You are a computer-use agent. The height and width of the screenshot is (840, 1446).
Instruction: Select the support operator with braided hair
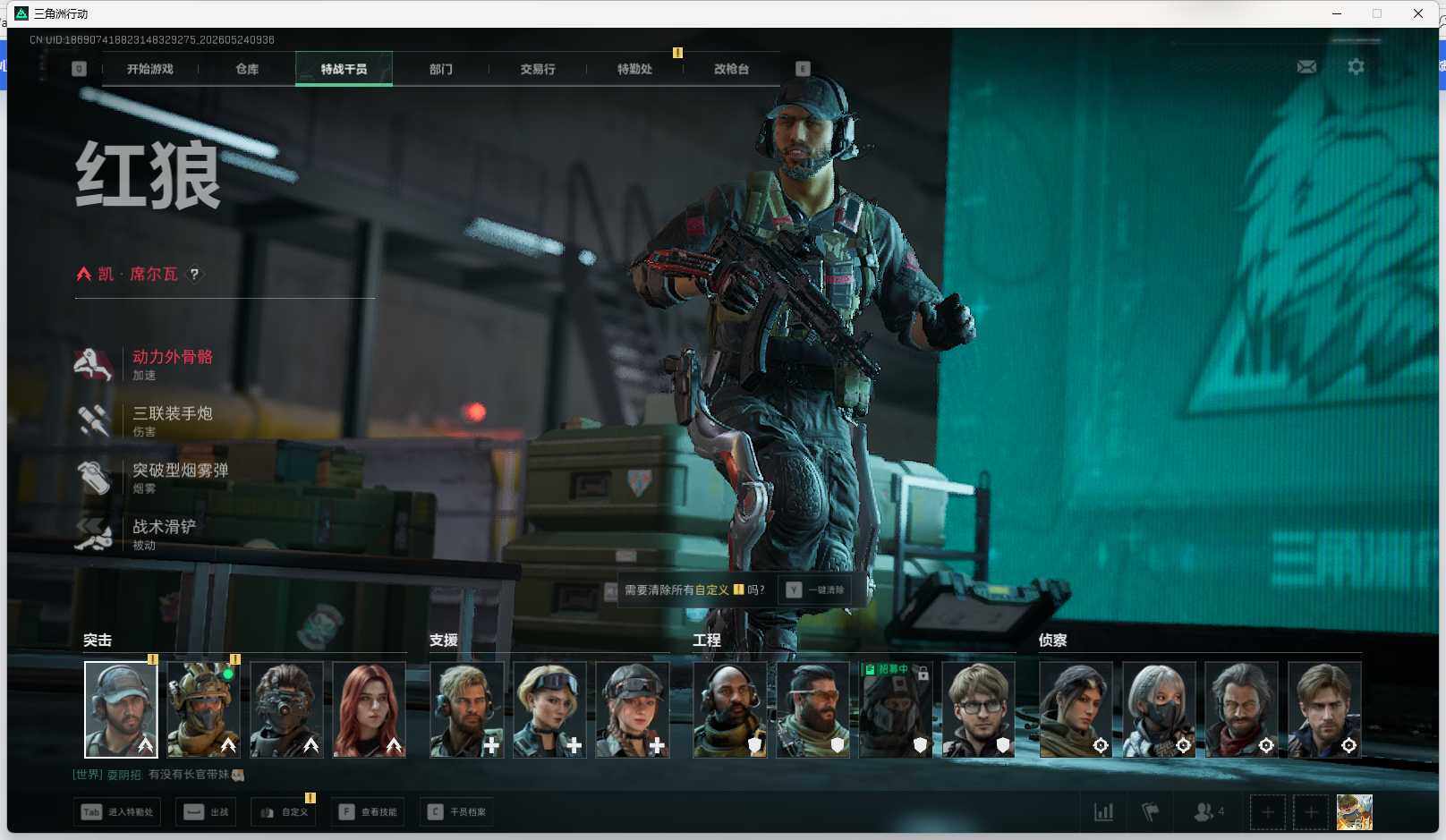(633, 709)
